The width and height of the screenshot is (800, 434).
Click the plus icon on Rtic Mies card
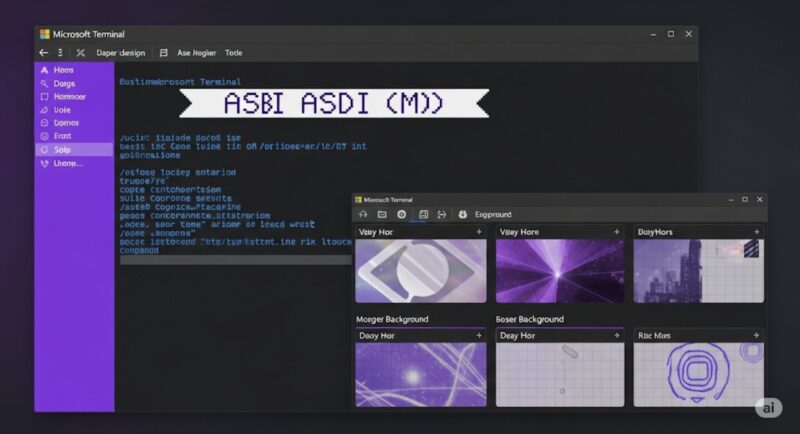(756, 336)
